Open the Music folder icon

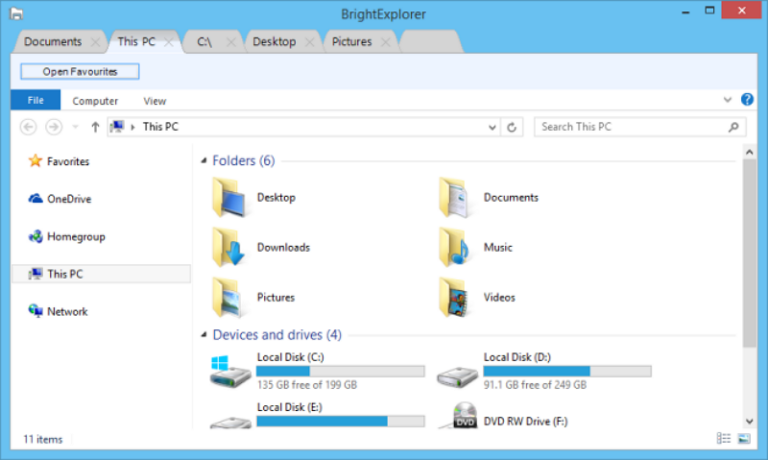coord(454,248)
